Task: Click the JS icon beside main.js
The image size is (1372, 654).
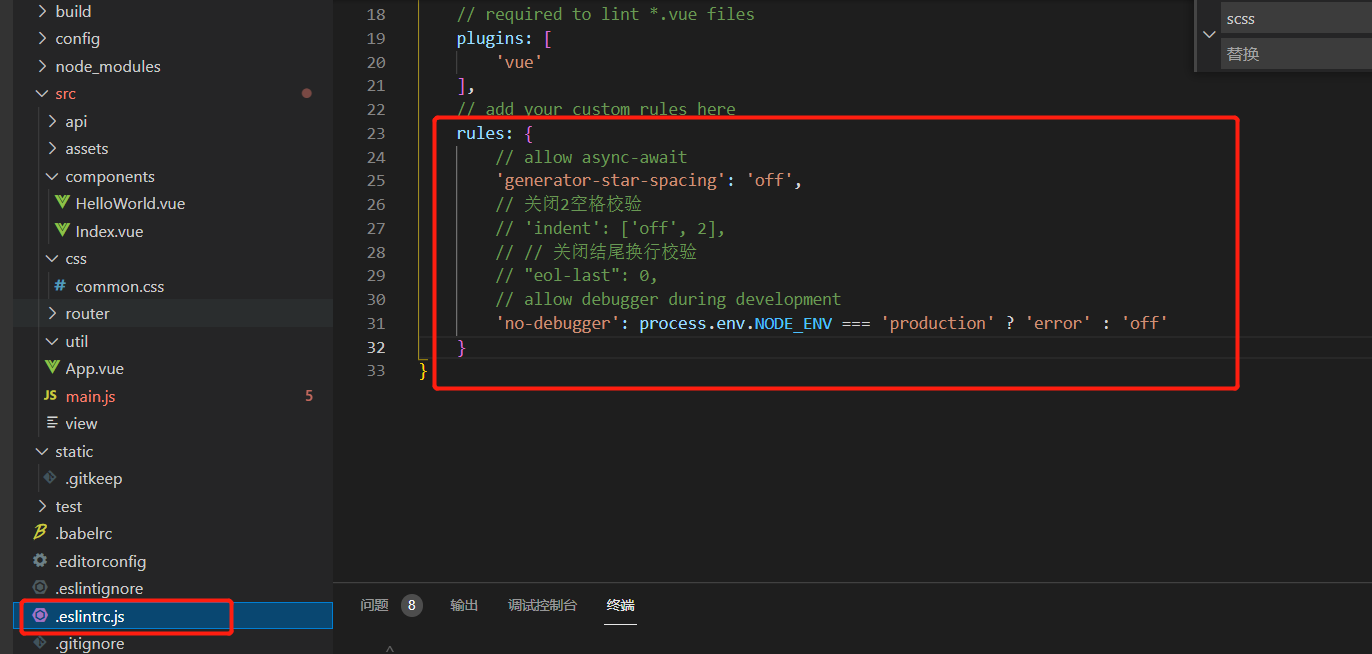Action: point(50,396)
